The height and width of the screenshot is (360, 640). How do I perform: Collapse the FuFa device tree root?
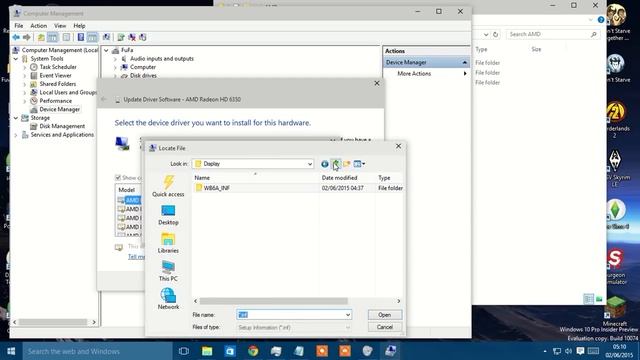(106, 50)
